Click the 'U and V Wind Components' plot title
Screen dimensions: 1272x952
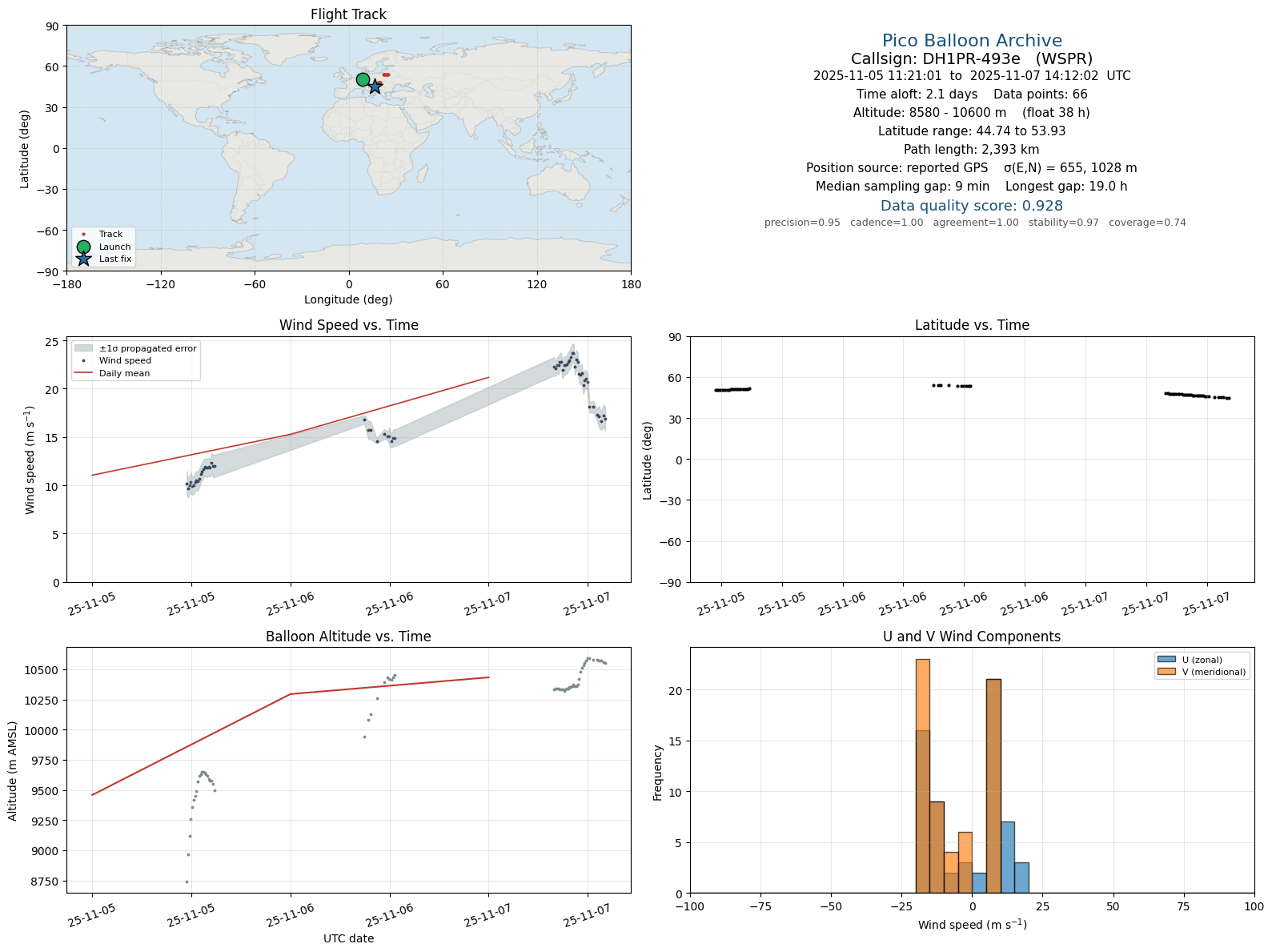point(972,637)
